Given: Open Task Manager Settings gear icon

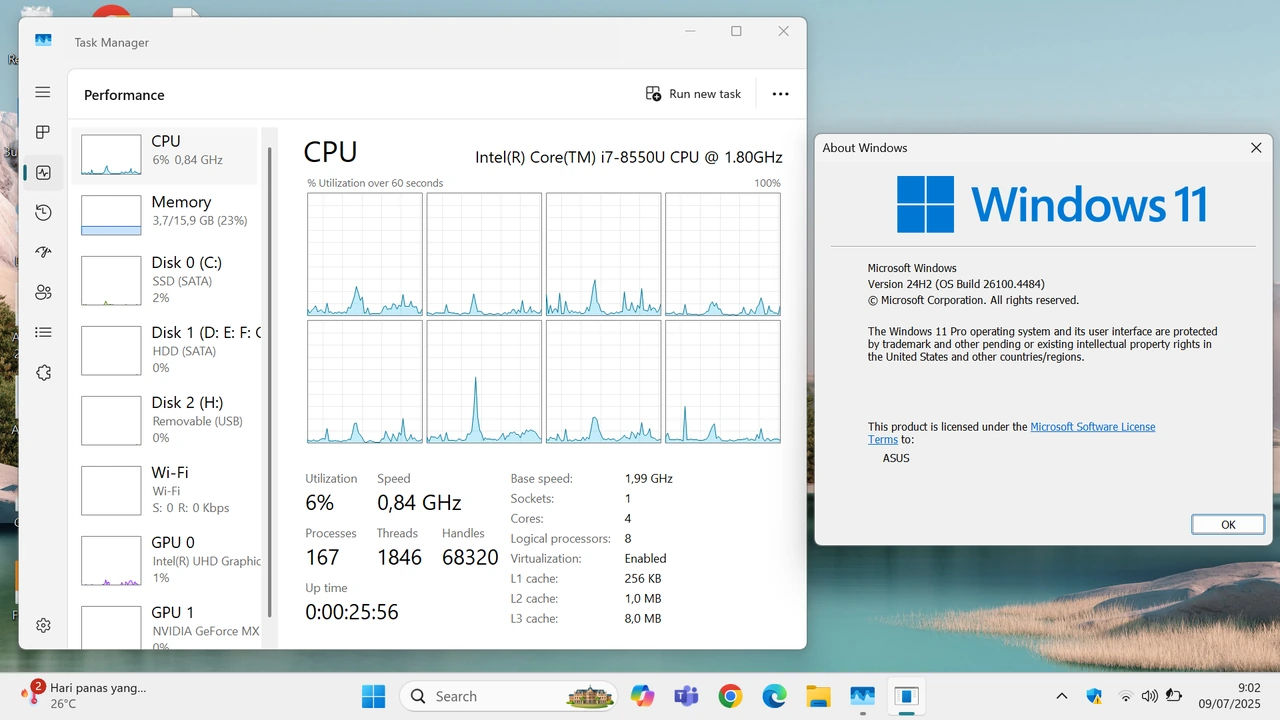Looking at the screenshot, I should click(x=43, y=625).
